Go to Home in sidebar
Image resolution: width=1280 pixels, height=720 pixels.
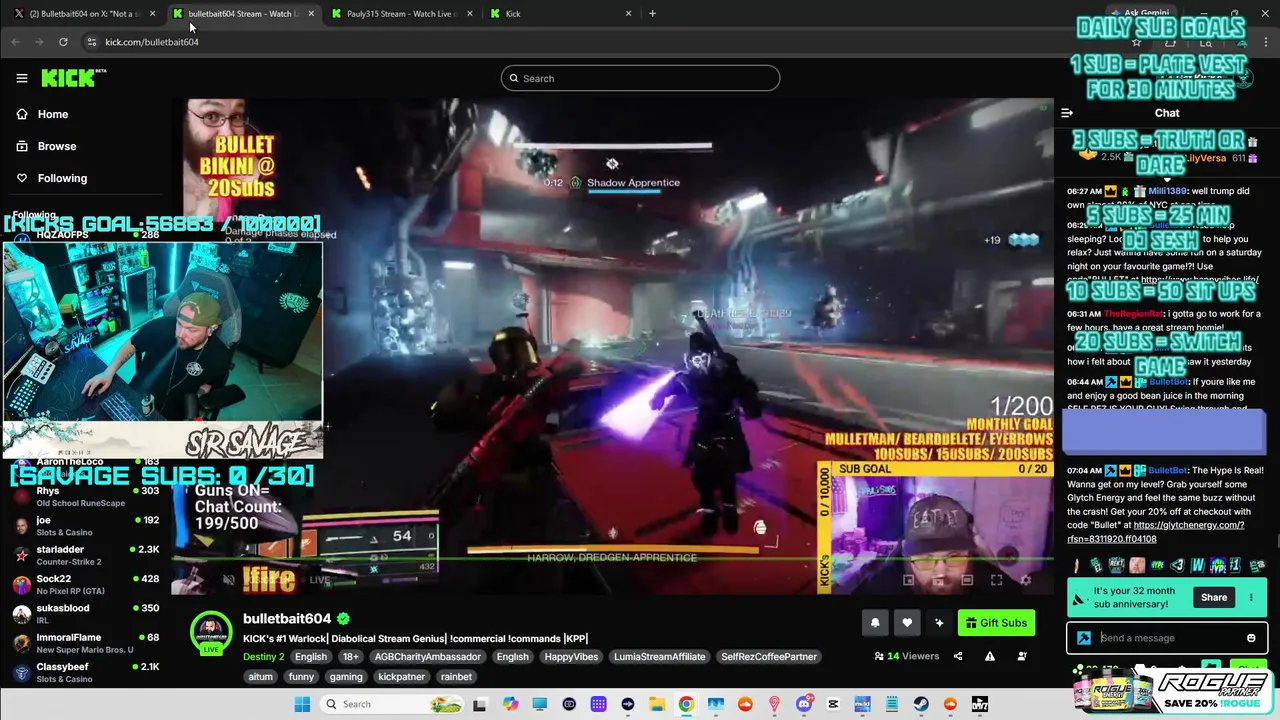tap(53, 114)
